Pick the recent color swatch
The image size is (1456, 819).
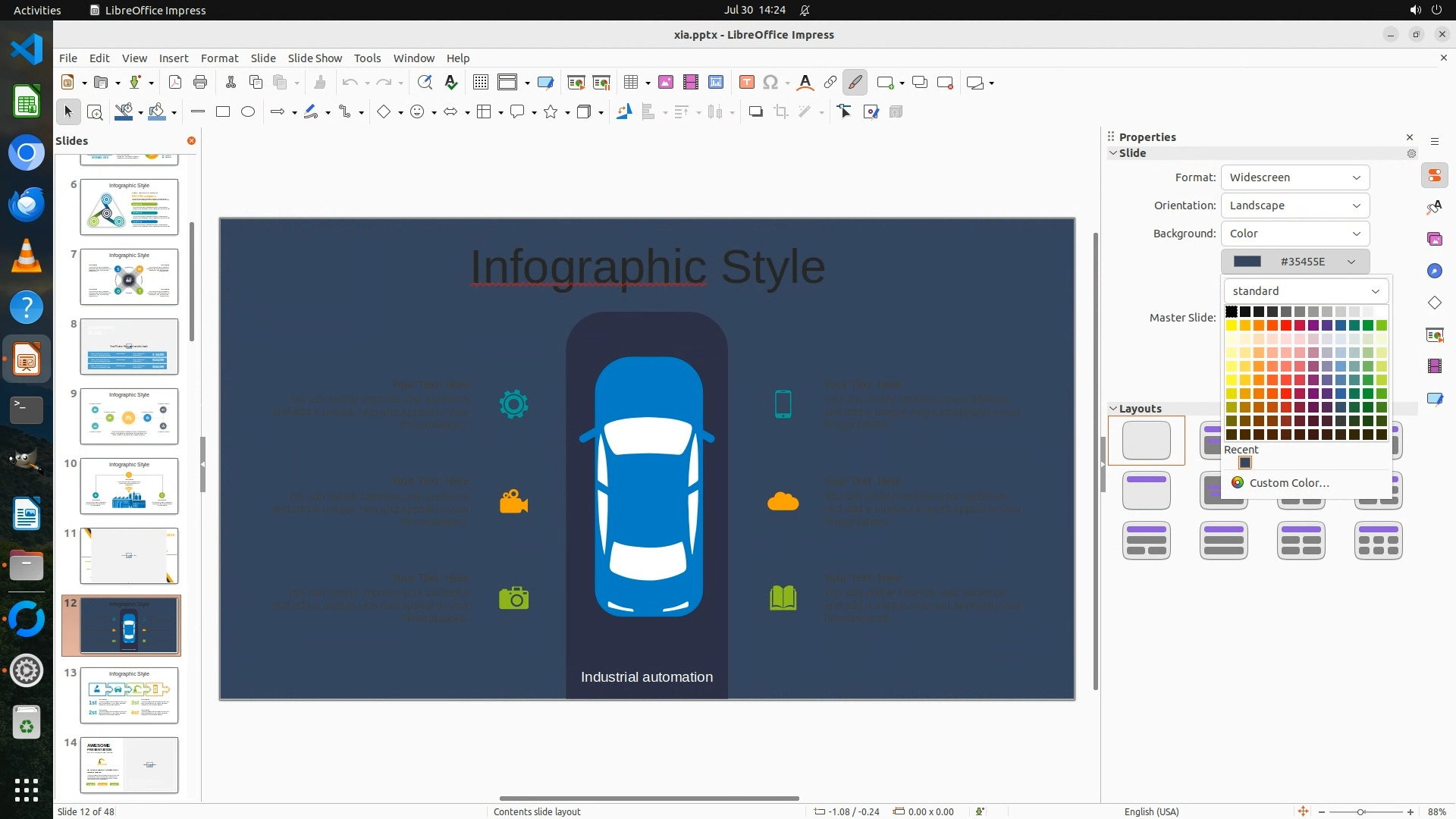pyautogui.click(x=1245, y=463)
